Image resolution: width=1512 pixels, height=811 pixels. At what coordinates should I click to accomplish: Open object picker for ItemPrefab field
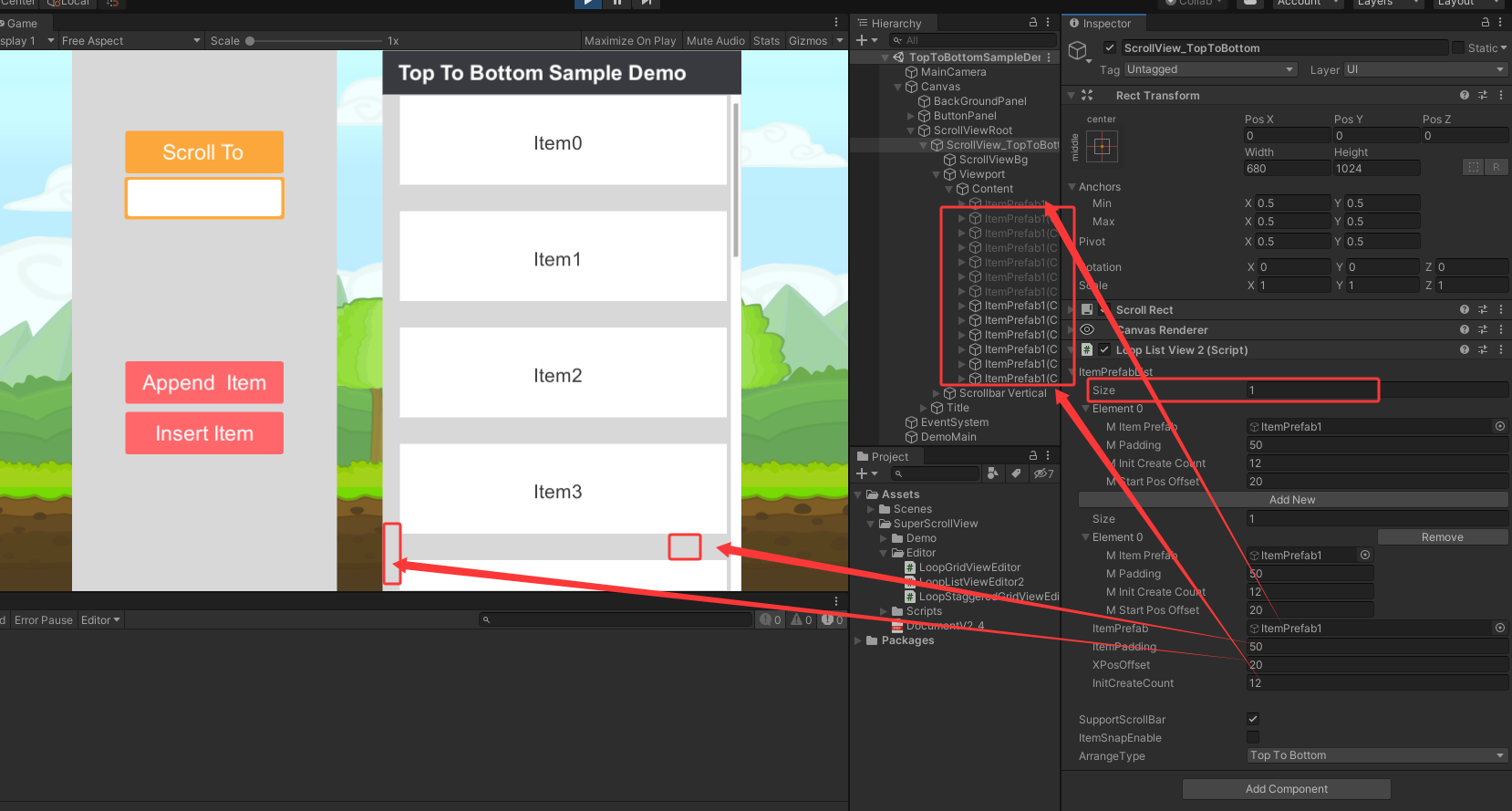click(x=1499, y=628)
